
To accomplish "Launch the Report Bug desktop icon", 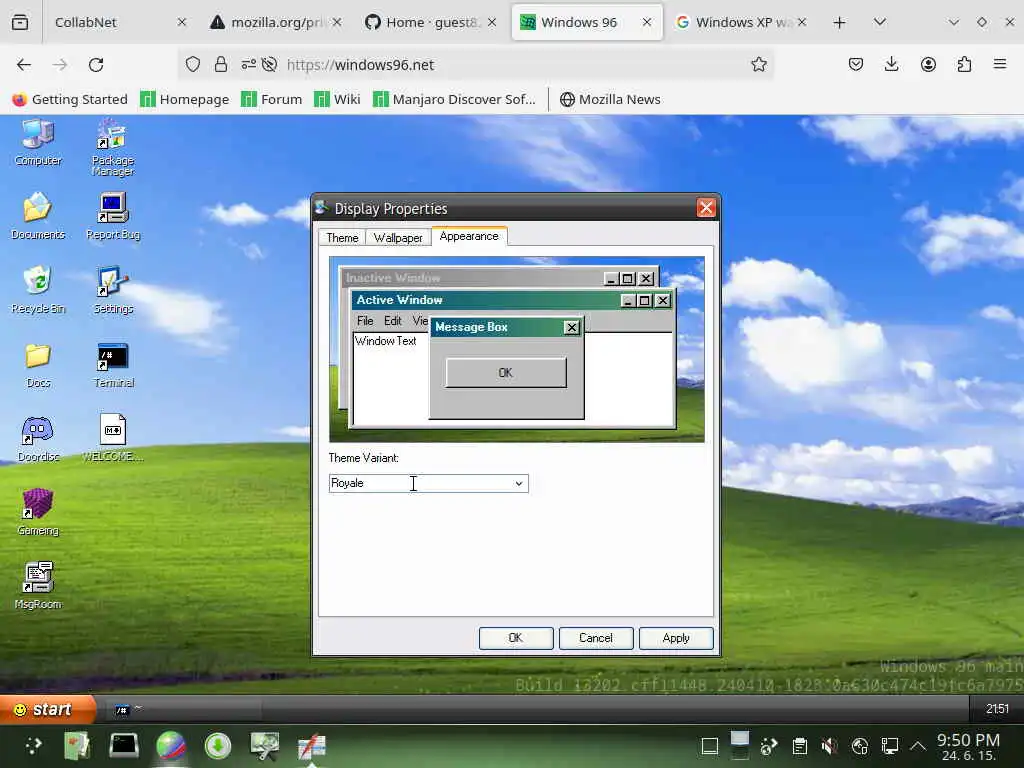I will point(113,216).
